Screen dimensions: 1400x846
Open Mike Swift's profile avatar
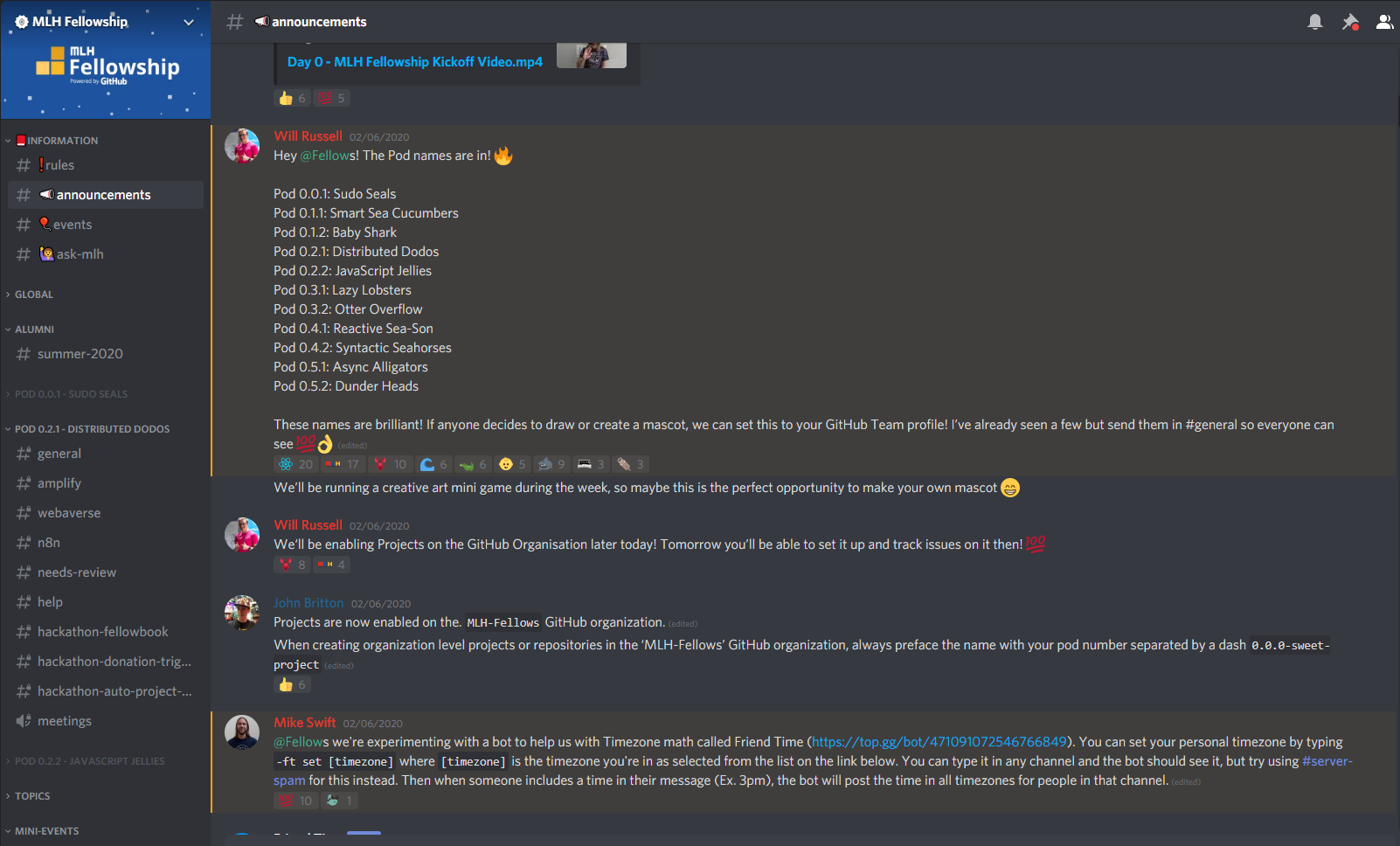click(x=242, y=732)
